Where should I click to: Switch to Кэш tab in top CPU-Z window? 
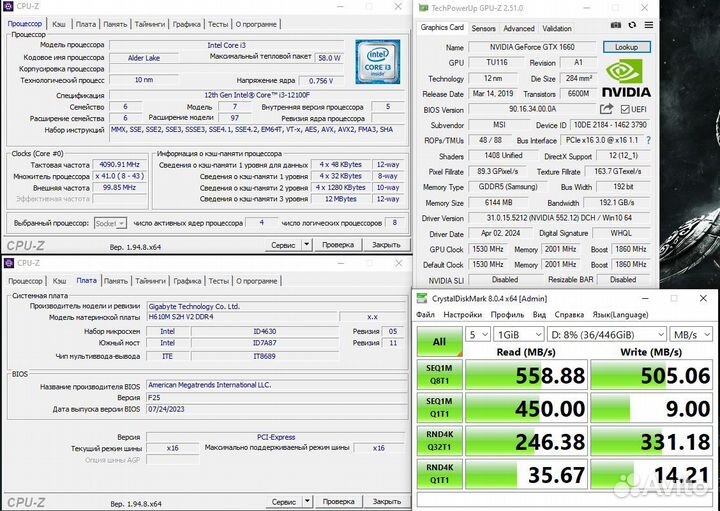click(59, 24)
